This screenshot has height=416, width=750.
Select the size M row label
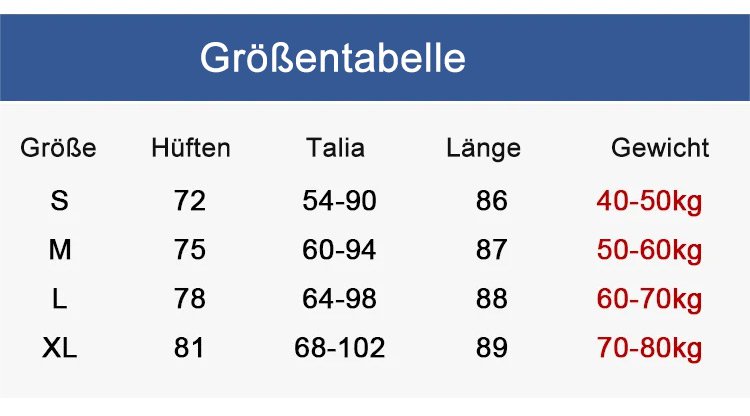point(59,250)
